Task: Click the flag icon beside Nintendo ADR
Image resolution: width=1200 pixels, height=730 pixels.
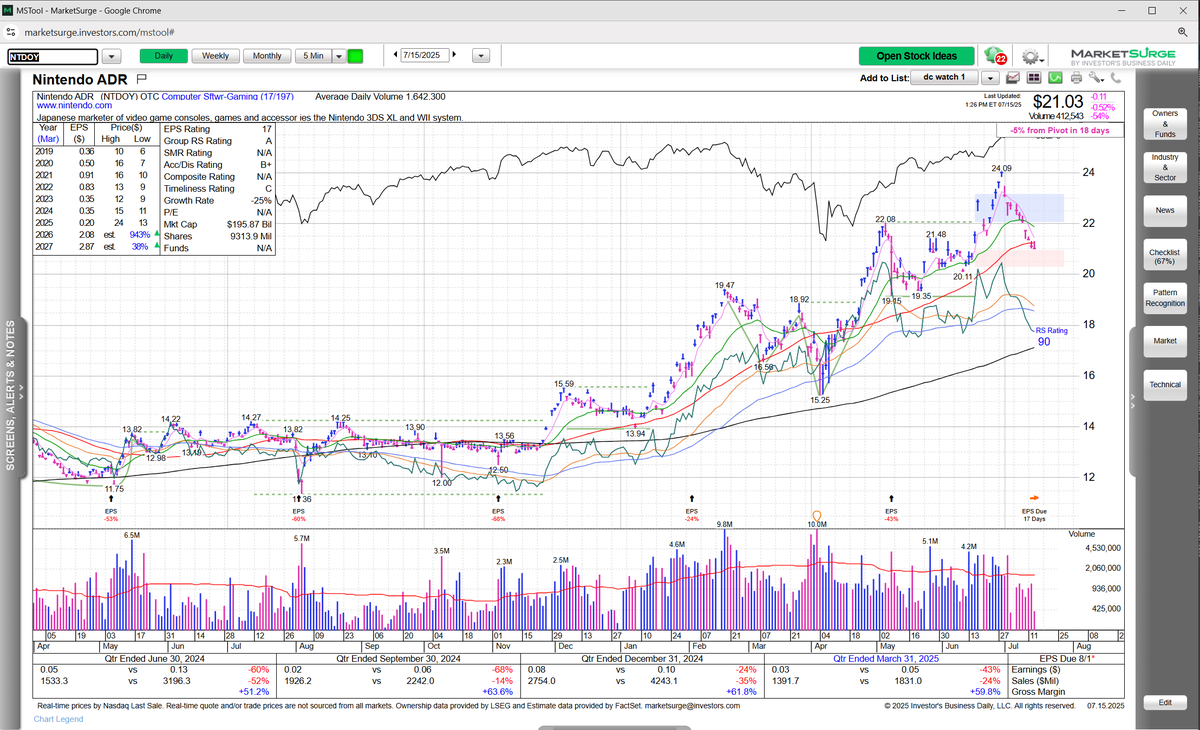Action: (141, 78)
